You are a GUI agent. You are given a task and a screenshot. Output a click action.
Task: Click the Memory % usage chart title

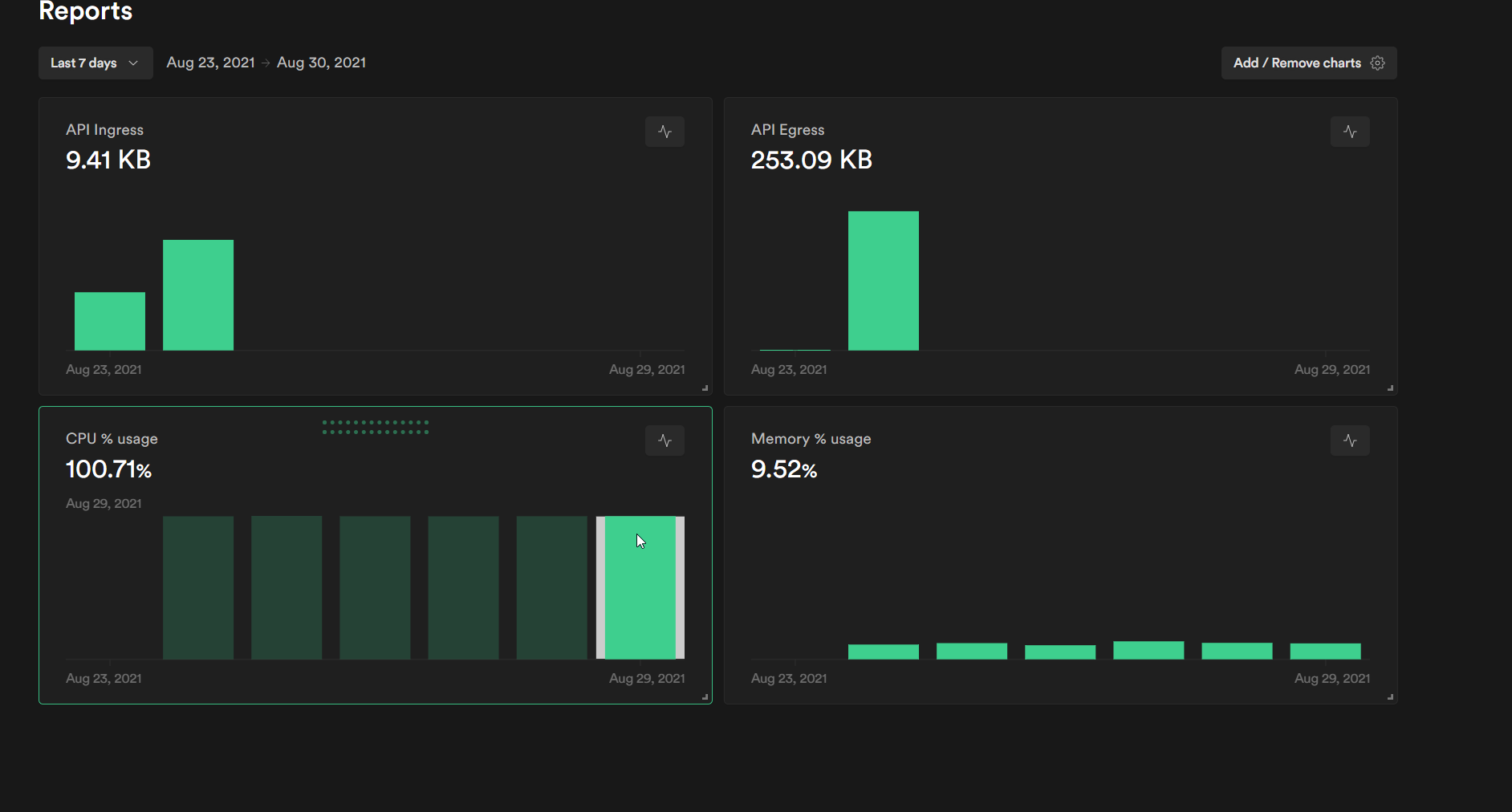(x=811, y=439)
